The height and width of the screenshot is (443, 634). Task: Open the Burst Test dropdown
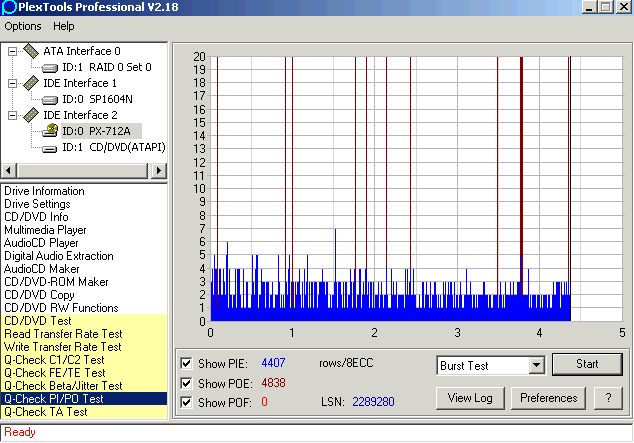pyautogui.click(x=536, y=366)
